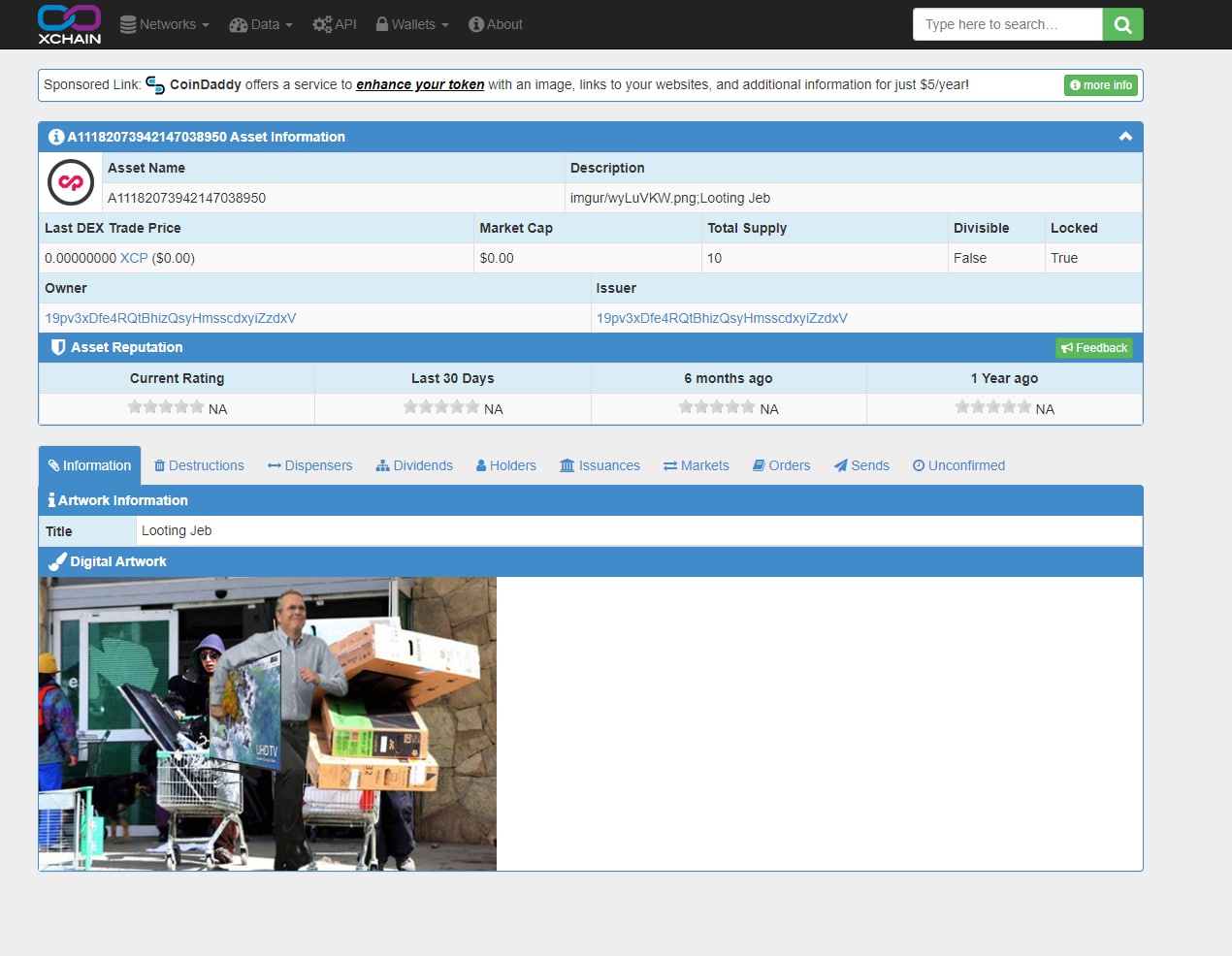
Task: Click the XChain logo
Action: click(x=69, y=24)
